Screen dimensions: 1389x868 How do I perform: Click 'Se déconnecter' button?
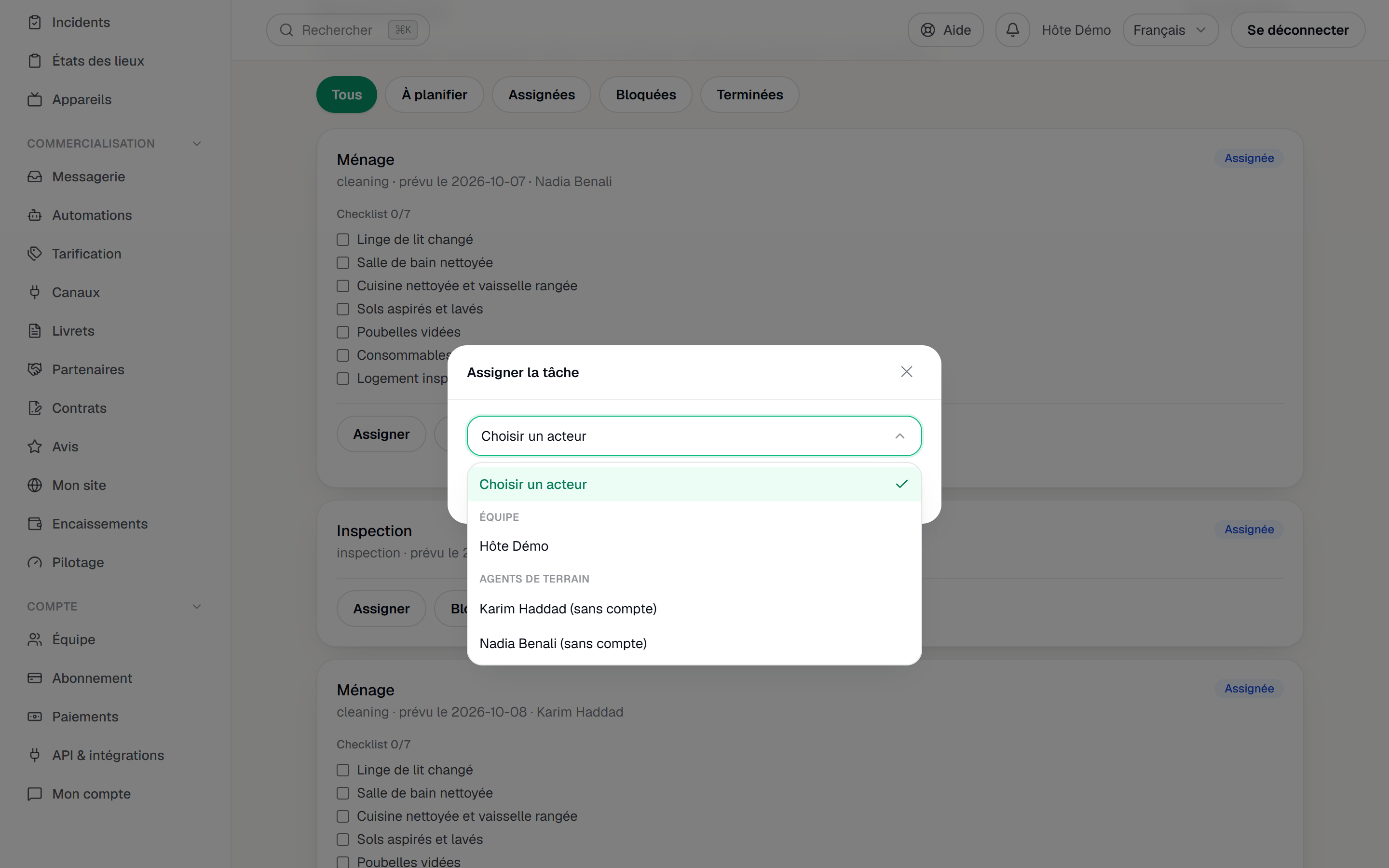point(1298,30)
